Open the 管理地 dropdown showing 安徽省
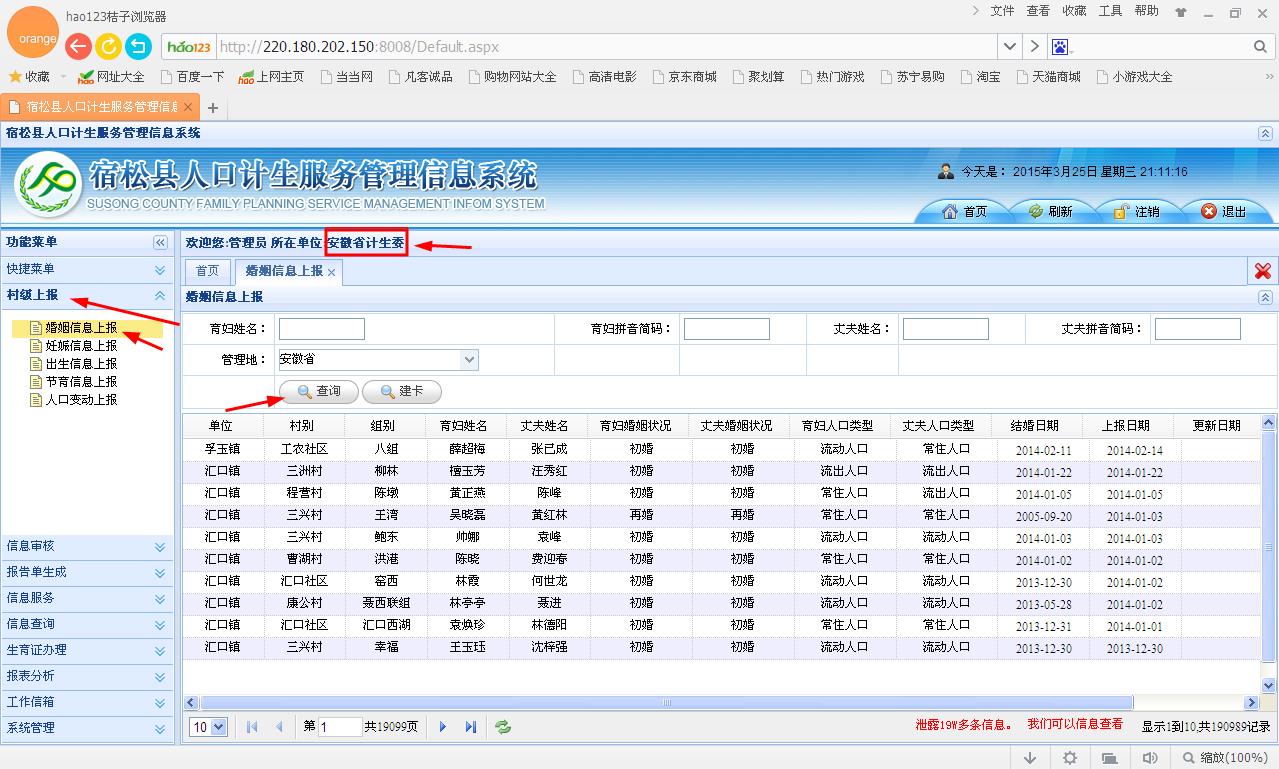 [x=470, y=359]
